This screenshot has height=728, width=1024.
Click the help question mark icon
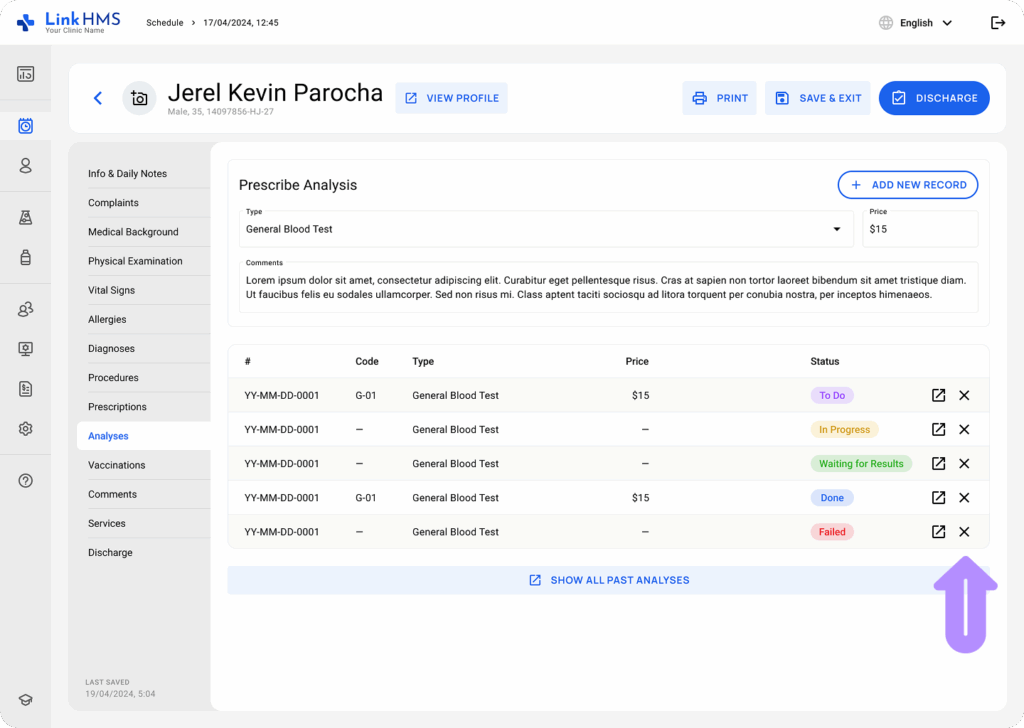click(x=26, y=480)
